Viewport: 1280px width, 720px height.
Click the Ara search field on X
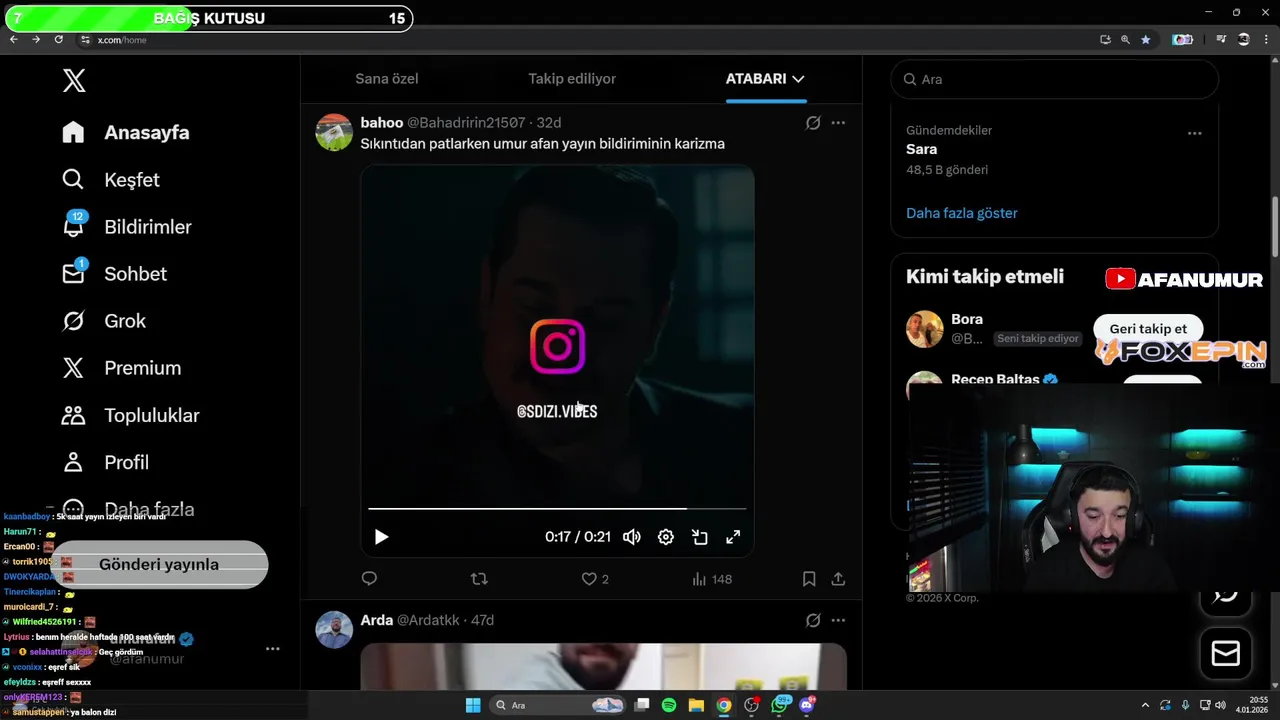tap(1054, 79)
